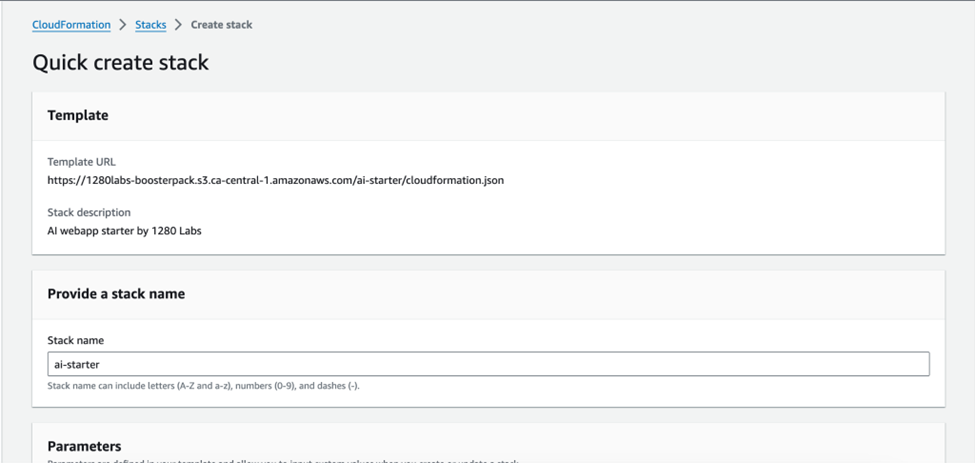Click blank area right of Provide a stack name
The image size is (975, 463).
(600, 294)
